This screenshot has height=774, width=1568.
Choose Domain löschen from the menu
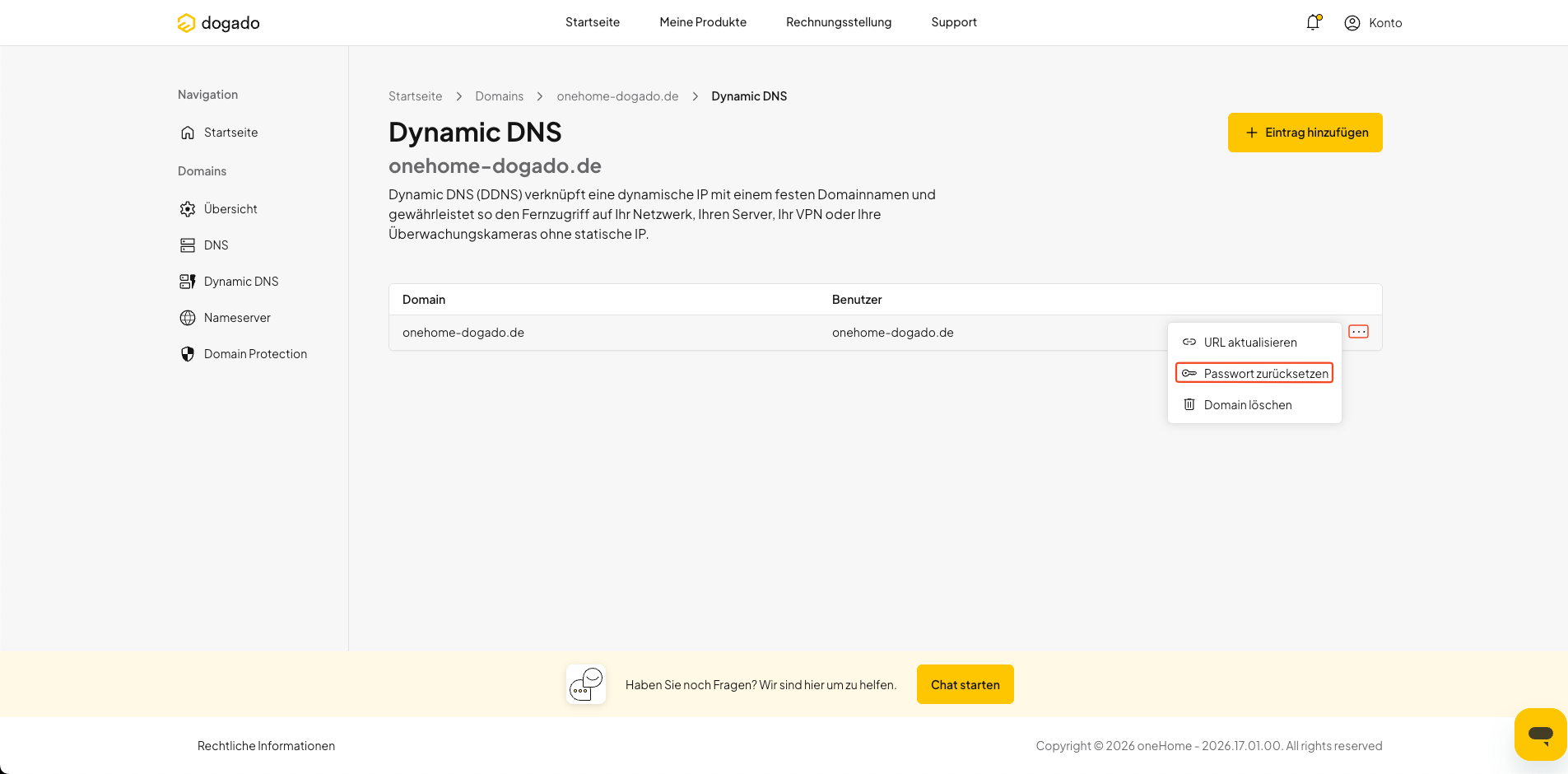coord(1254,404)
